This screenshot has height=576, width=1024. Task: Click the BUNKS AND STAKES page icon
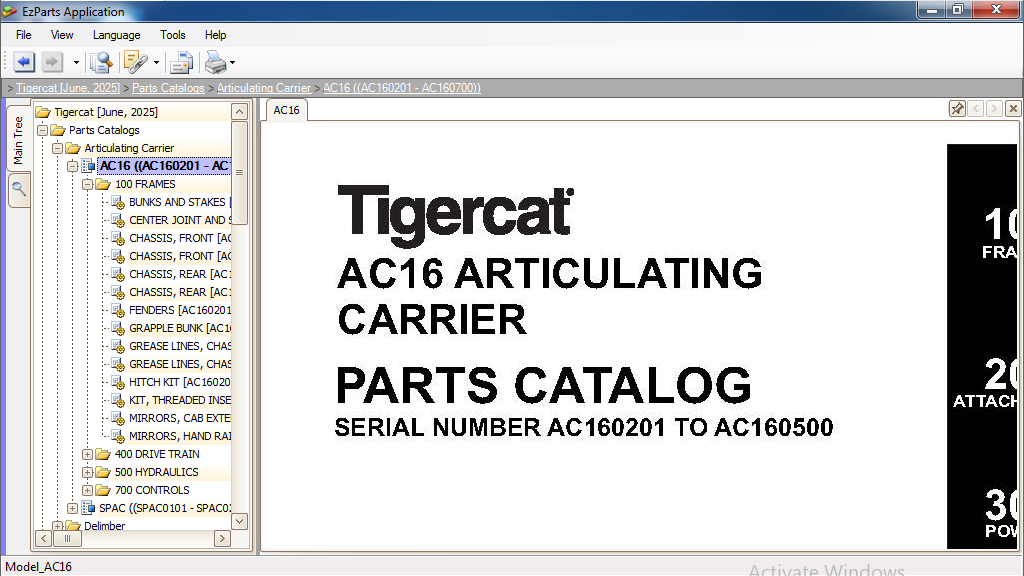(x=118, y=202)
